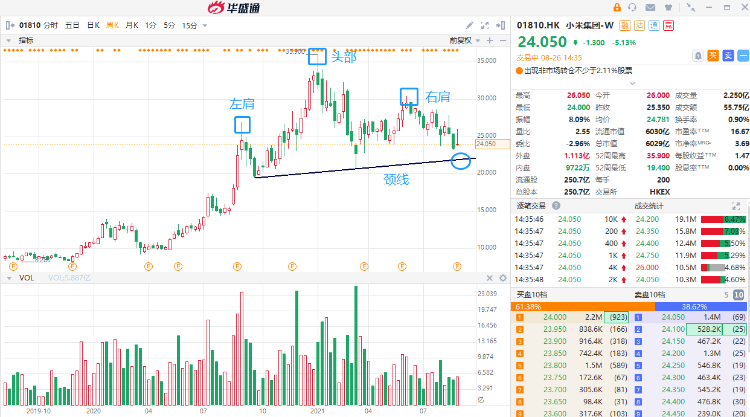Screen dimensions: 750x417
Task: Expand the notice chevron below announcement
Action: pos(632,83)
